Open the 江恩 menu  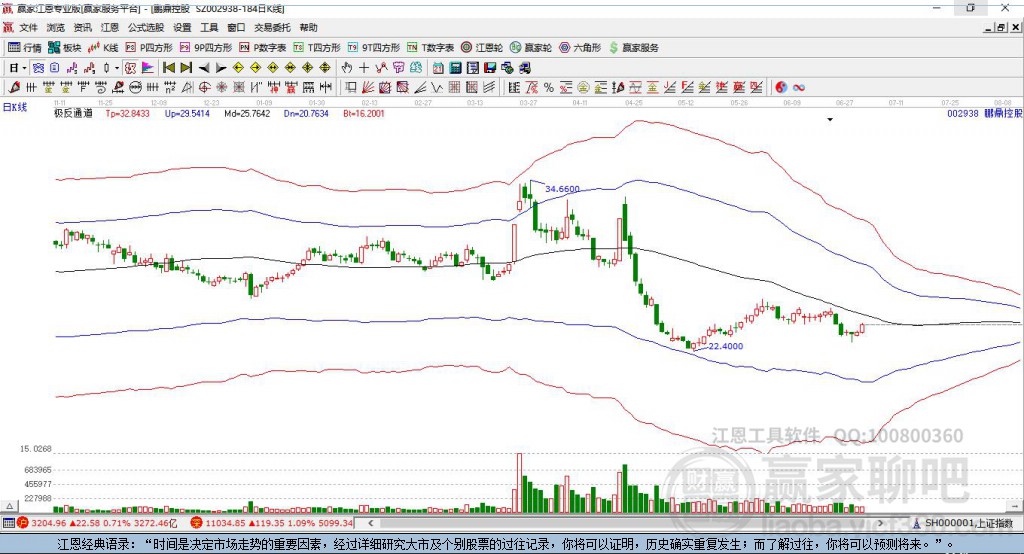110,27
